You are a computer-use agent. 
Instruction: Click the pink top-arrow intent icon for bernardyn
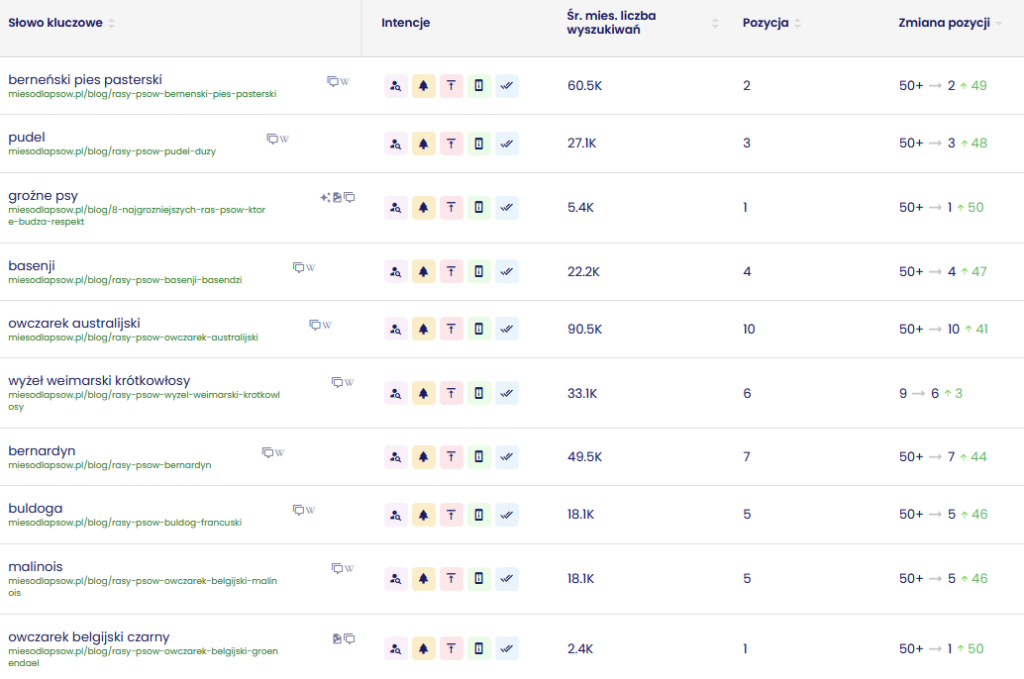pos(451,457)
